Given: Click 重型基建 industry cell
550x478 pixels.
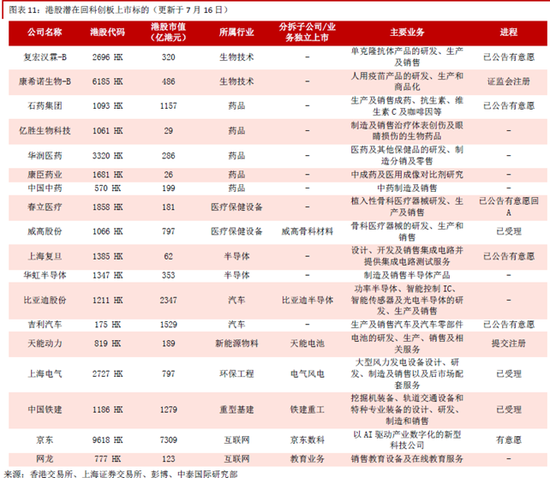Looking at the screenshot, I should pos(236,410).
